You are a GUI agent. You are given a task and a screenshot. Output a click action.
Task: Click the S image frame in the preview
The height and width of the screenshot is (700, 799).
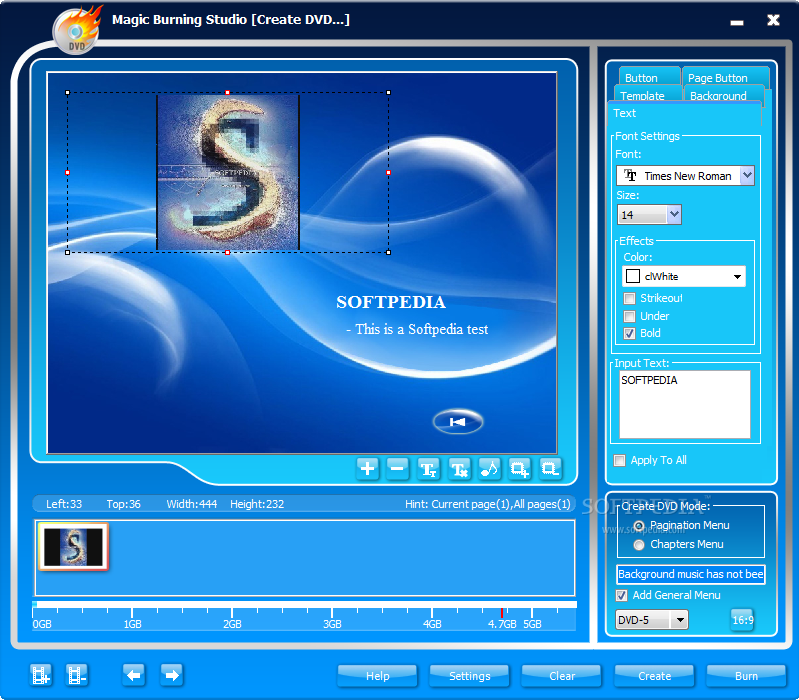[x=228, y=173]
